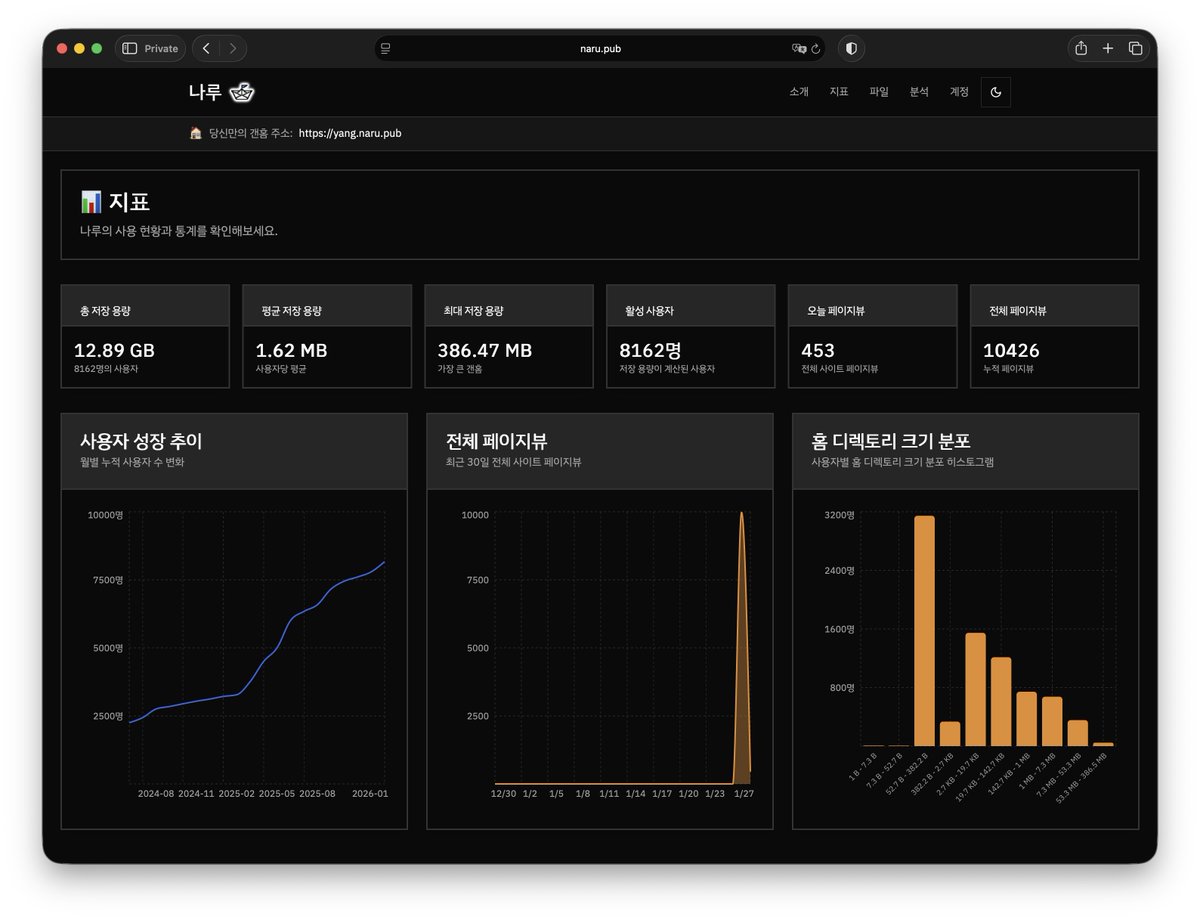Click the 19.7 KB - 142.7 KB histogram bar
Viewport: 1200px width, 920px height.
1001,701
